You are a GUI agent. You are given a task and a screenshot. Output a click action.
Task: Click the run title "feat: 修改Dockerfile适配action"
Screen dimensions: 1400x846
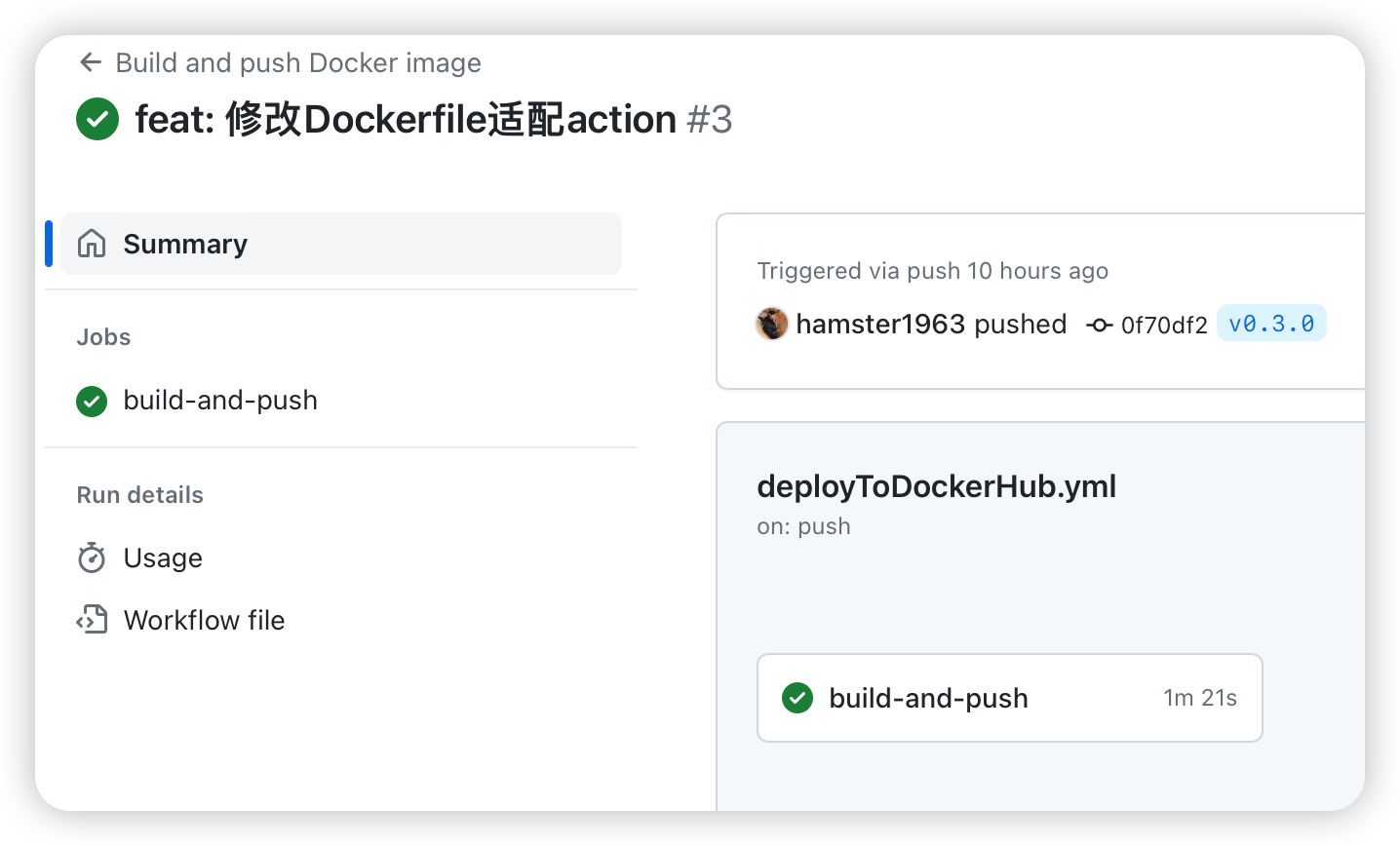406,119
